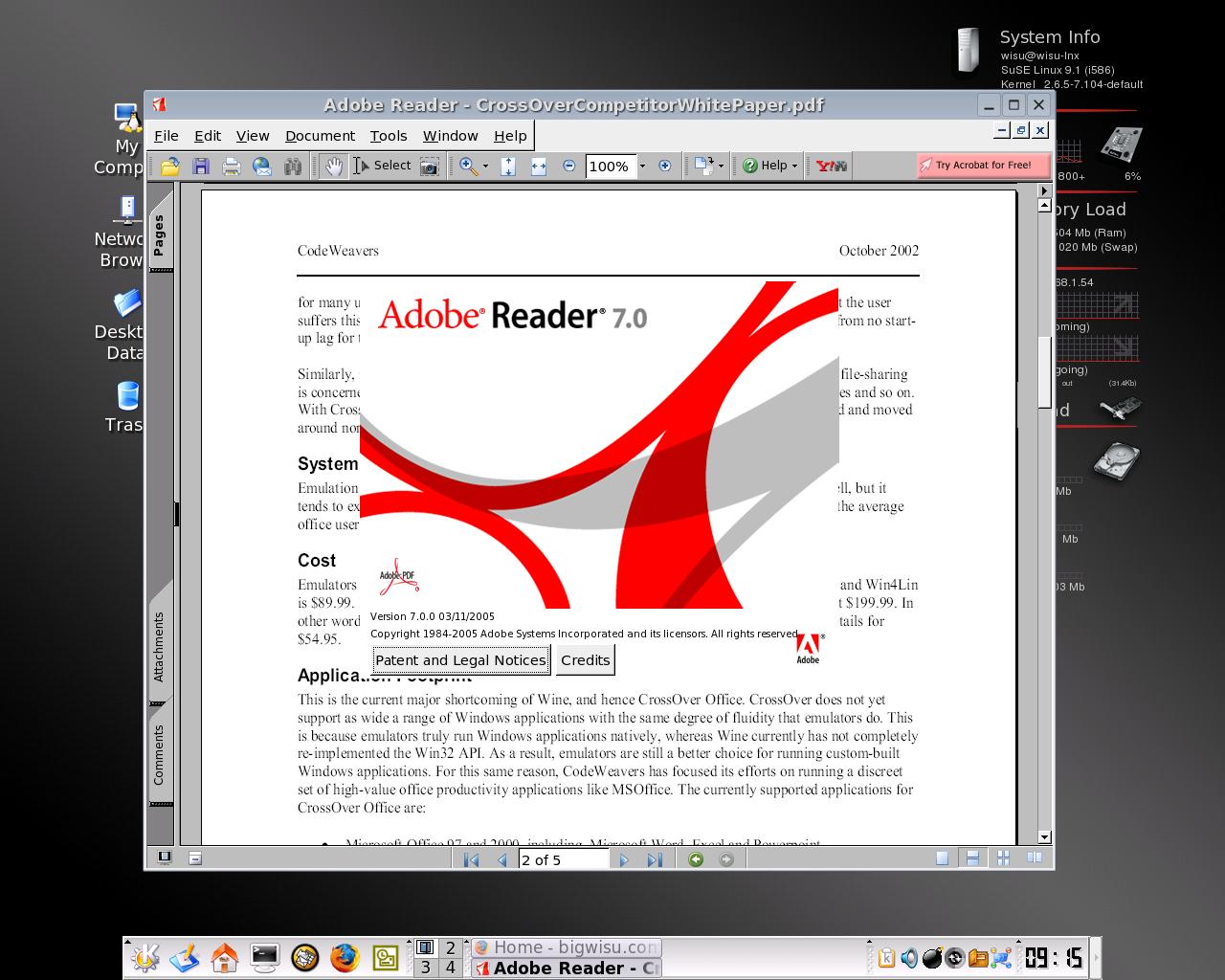
Task: Click the panel clock showing 09:15
Action: 1054,957
